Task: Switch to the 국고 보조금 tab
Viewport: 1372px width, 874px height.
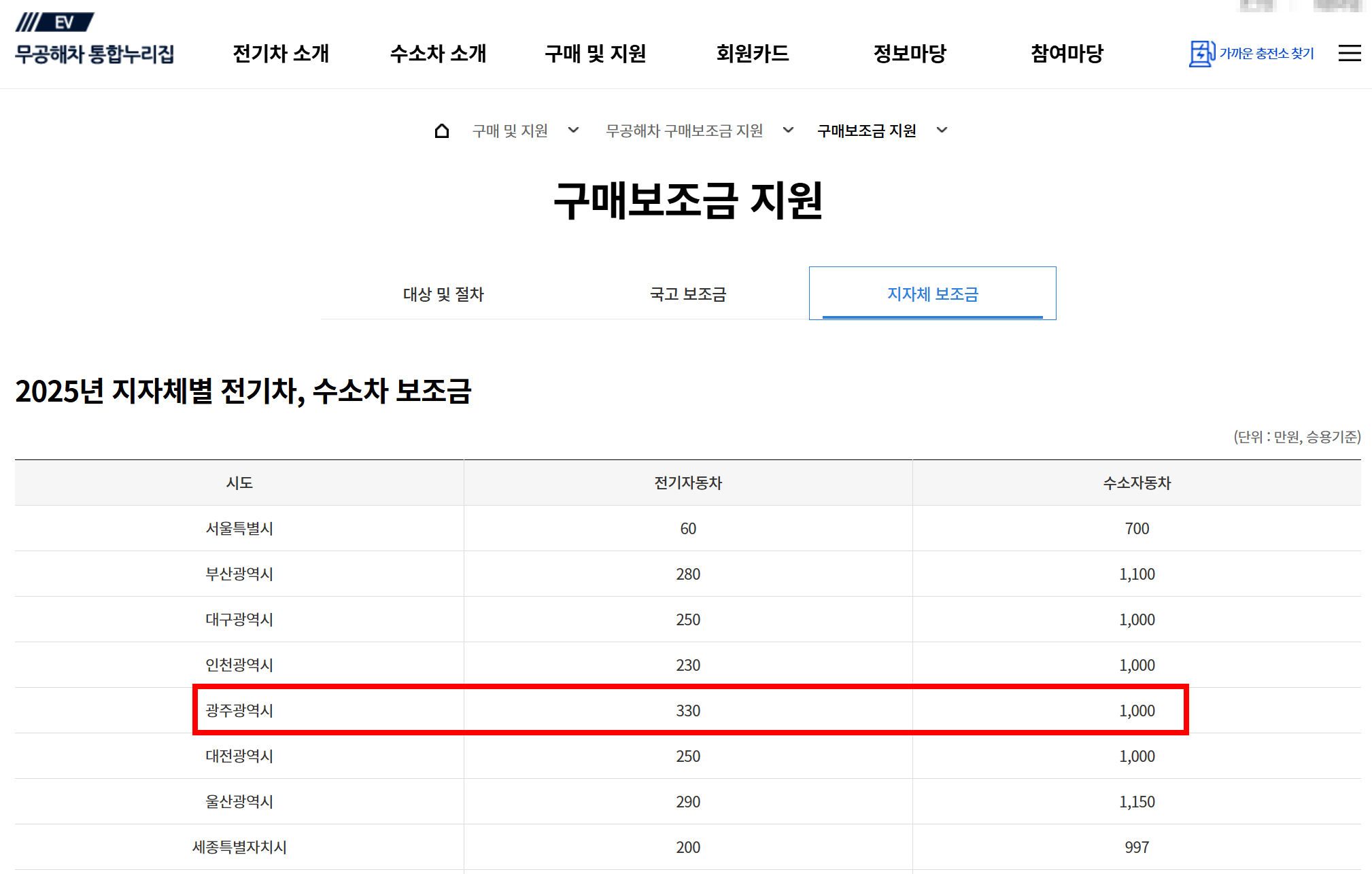Action: pyautogui.click(x=688, y=294)
